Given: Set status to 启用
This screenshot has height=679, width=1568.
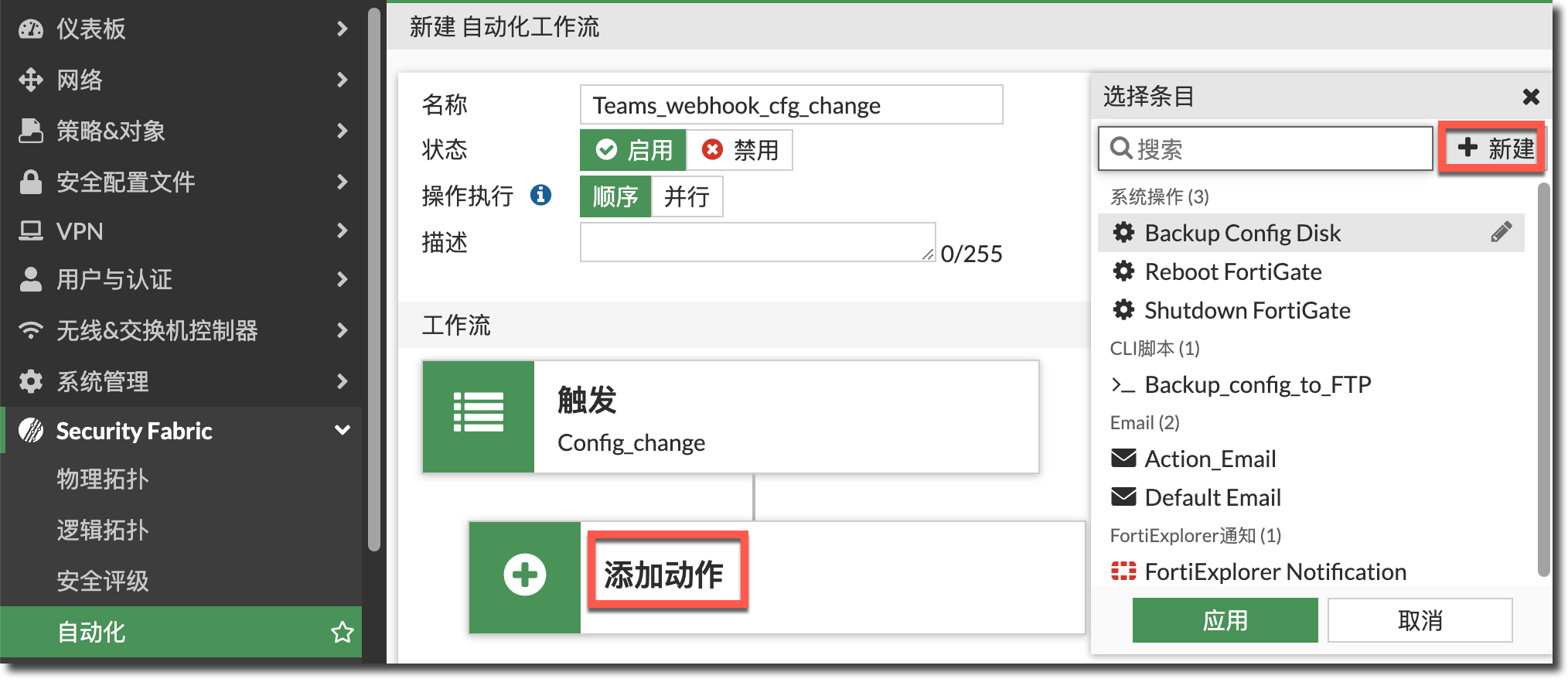Looking at the screenshot, I should [633, 150].
